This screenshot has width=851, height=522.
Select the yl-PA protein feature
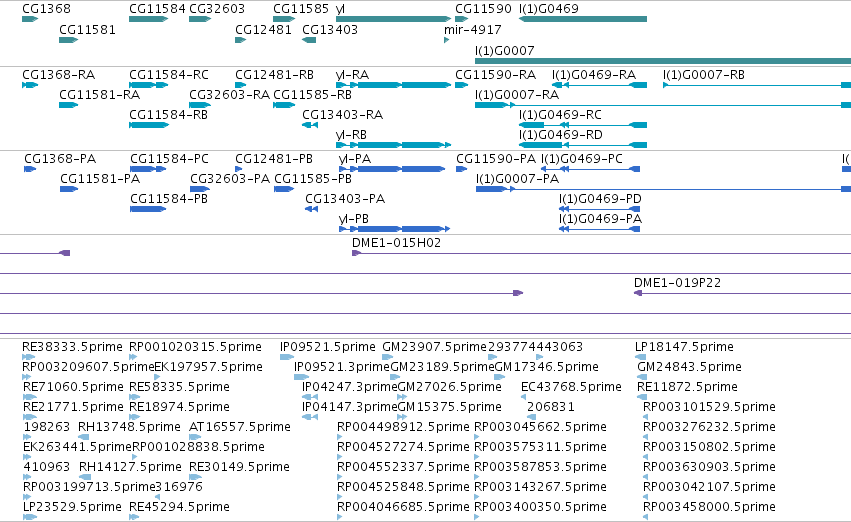[392, 169]
